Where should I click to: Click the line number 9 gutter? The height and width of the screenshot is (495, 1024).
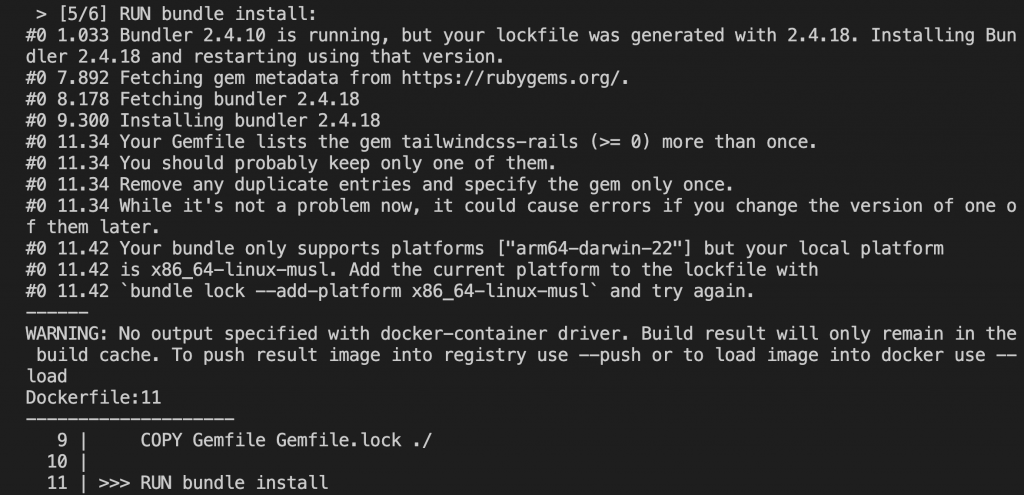click(x=62, y=441)
